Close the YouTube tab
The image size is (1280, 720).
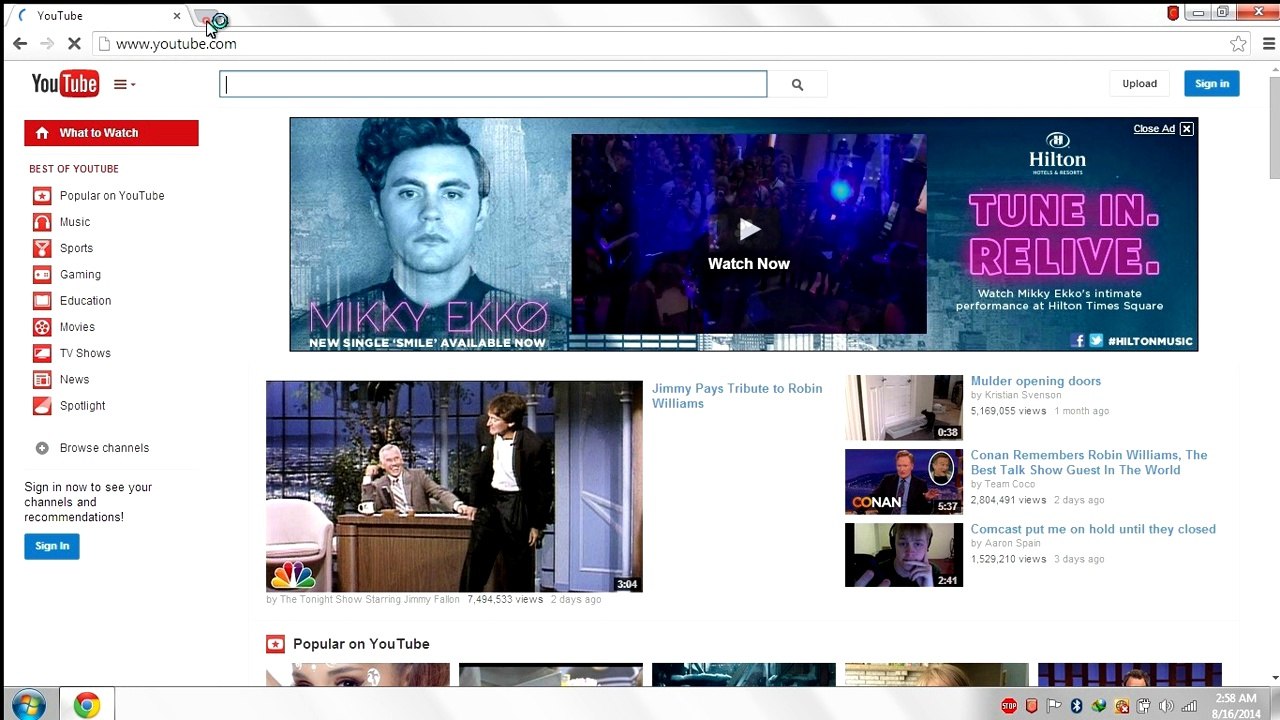(177, 16)
